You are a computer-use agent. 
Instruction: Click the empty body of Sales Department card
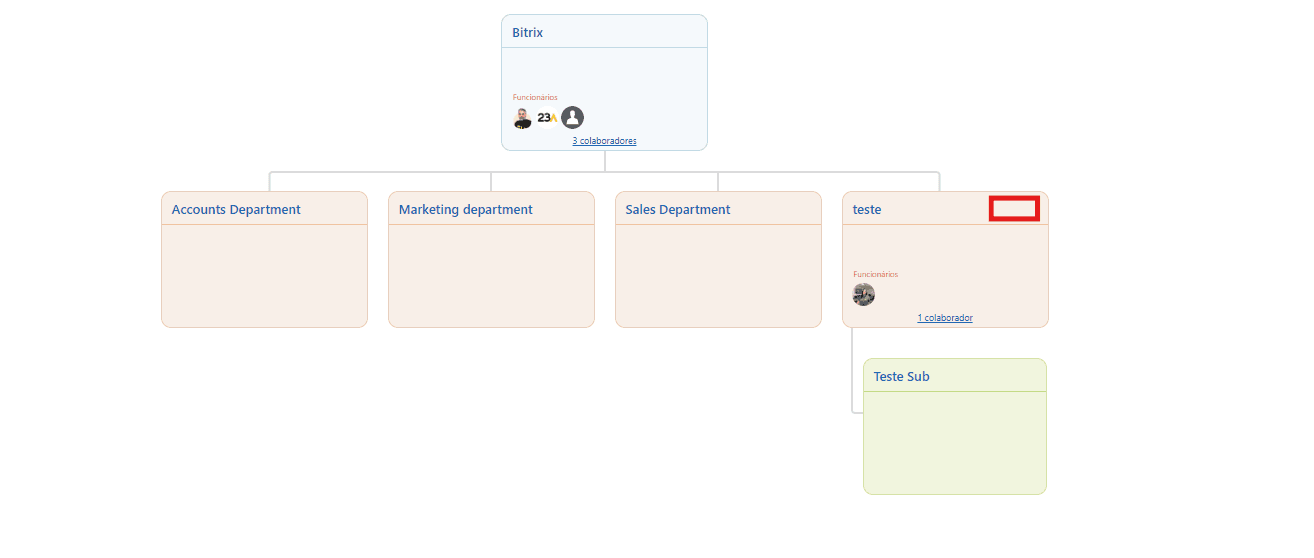click(718, 275)
